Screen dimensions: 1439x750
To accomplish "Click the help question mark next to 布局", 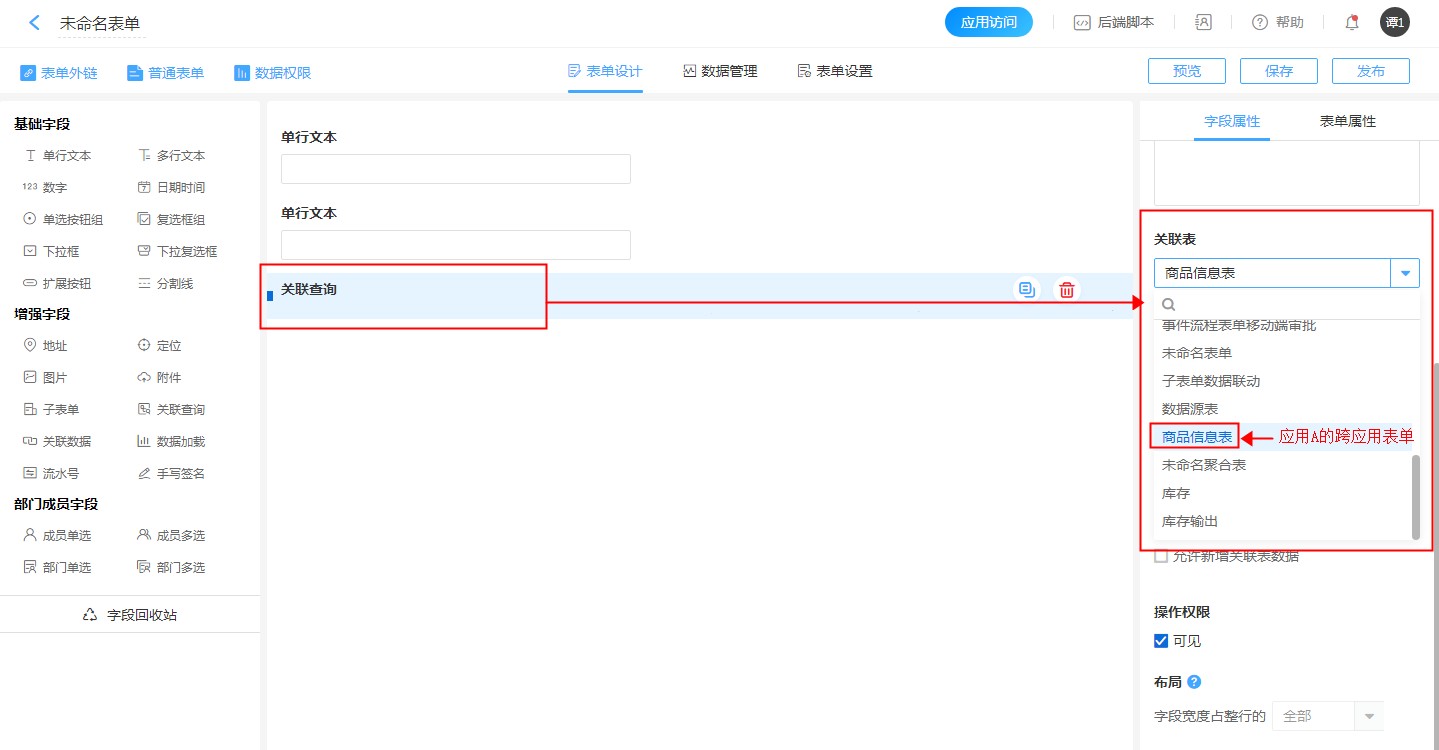I will [x=1193, y=682].
